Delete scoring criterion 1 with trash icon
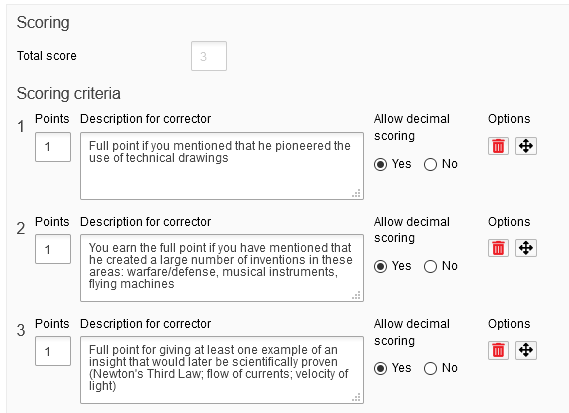569x413 pixels. coord(498,146)
